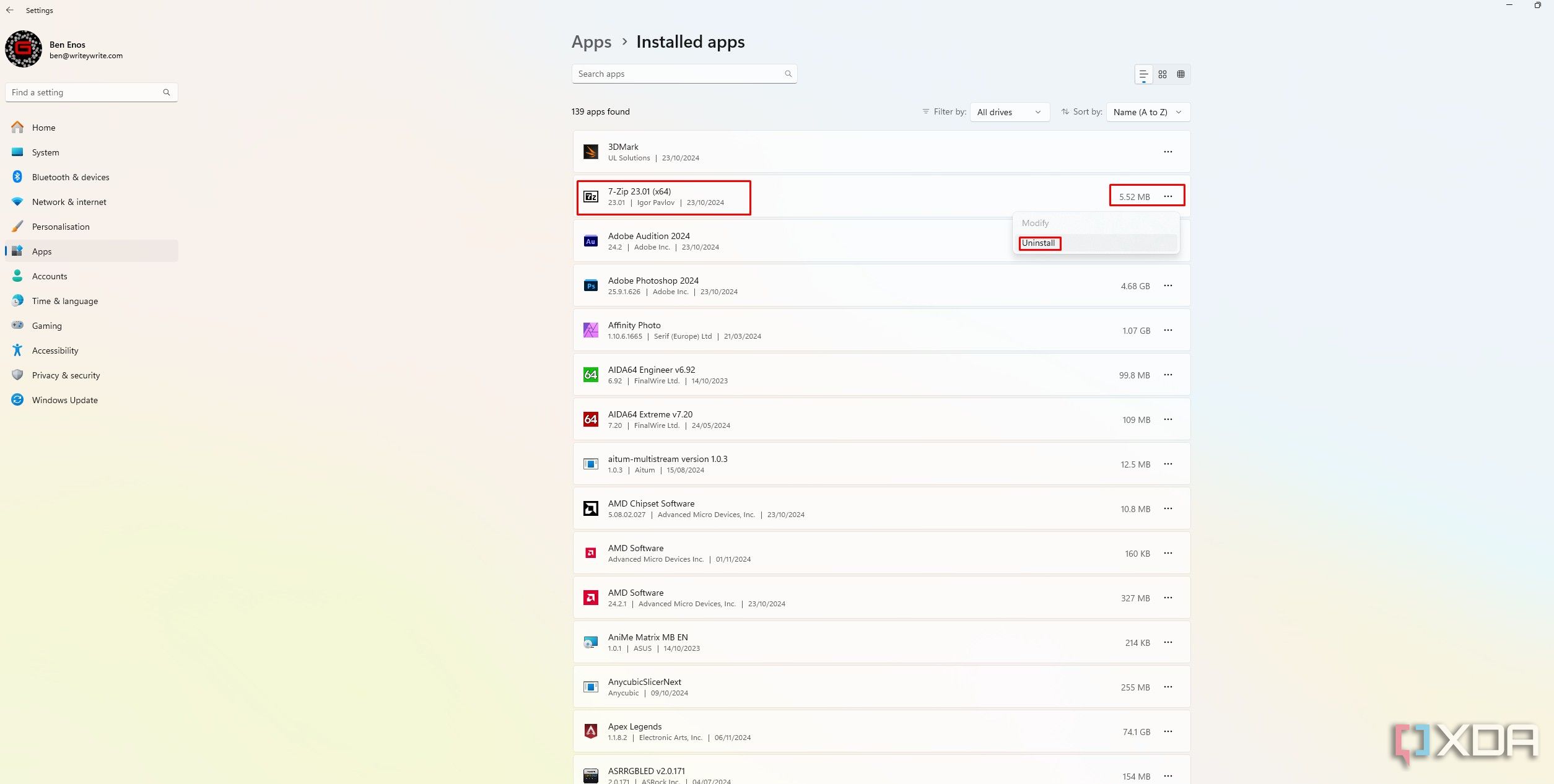Image resolution: width=1554 pixels, height=784 pixels.
Task: Open Privacy & security settings
Action: click(92, 375)
